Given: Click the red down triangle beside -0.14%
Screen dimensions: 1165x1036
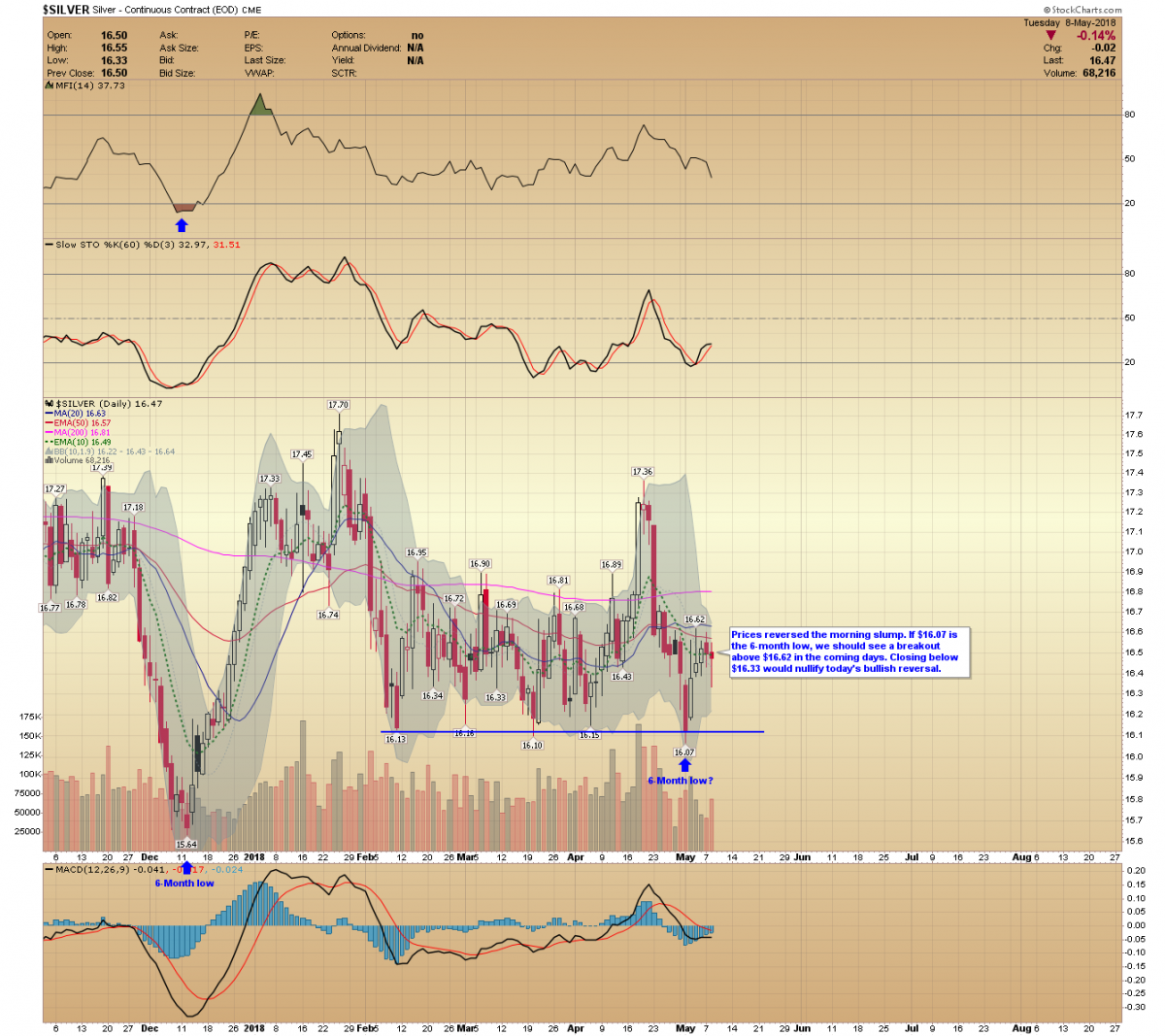Looking at the screenshot, I should click(x=1050, y=36).
